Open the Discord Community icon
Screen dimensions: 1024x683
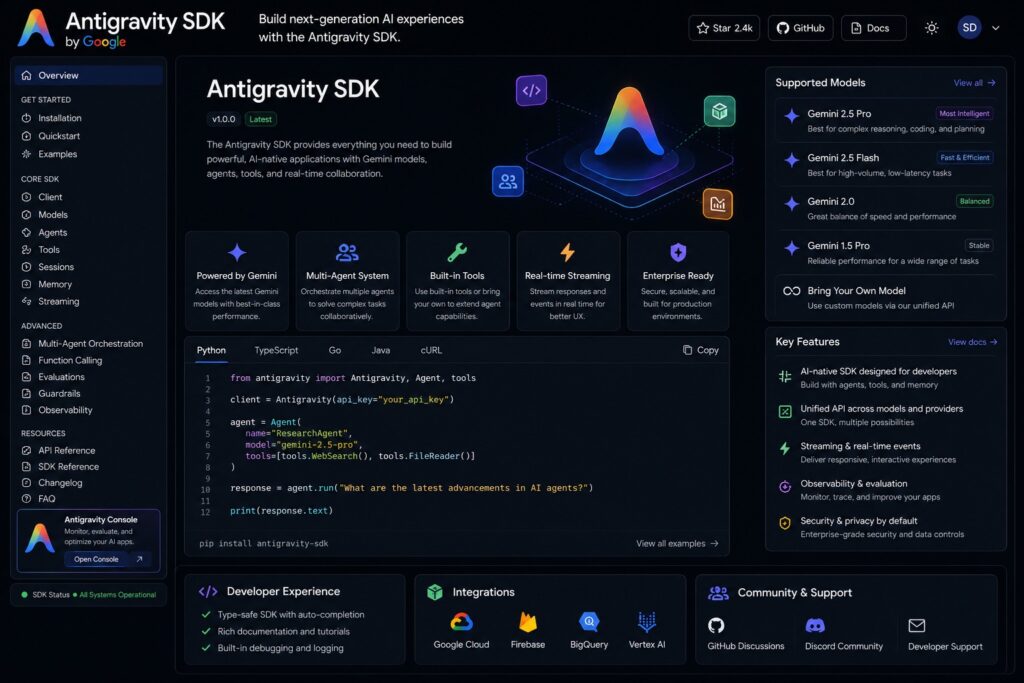815,626
